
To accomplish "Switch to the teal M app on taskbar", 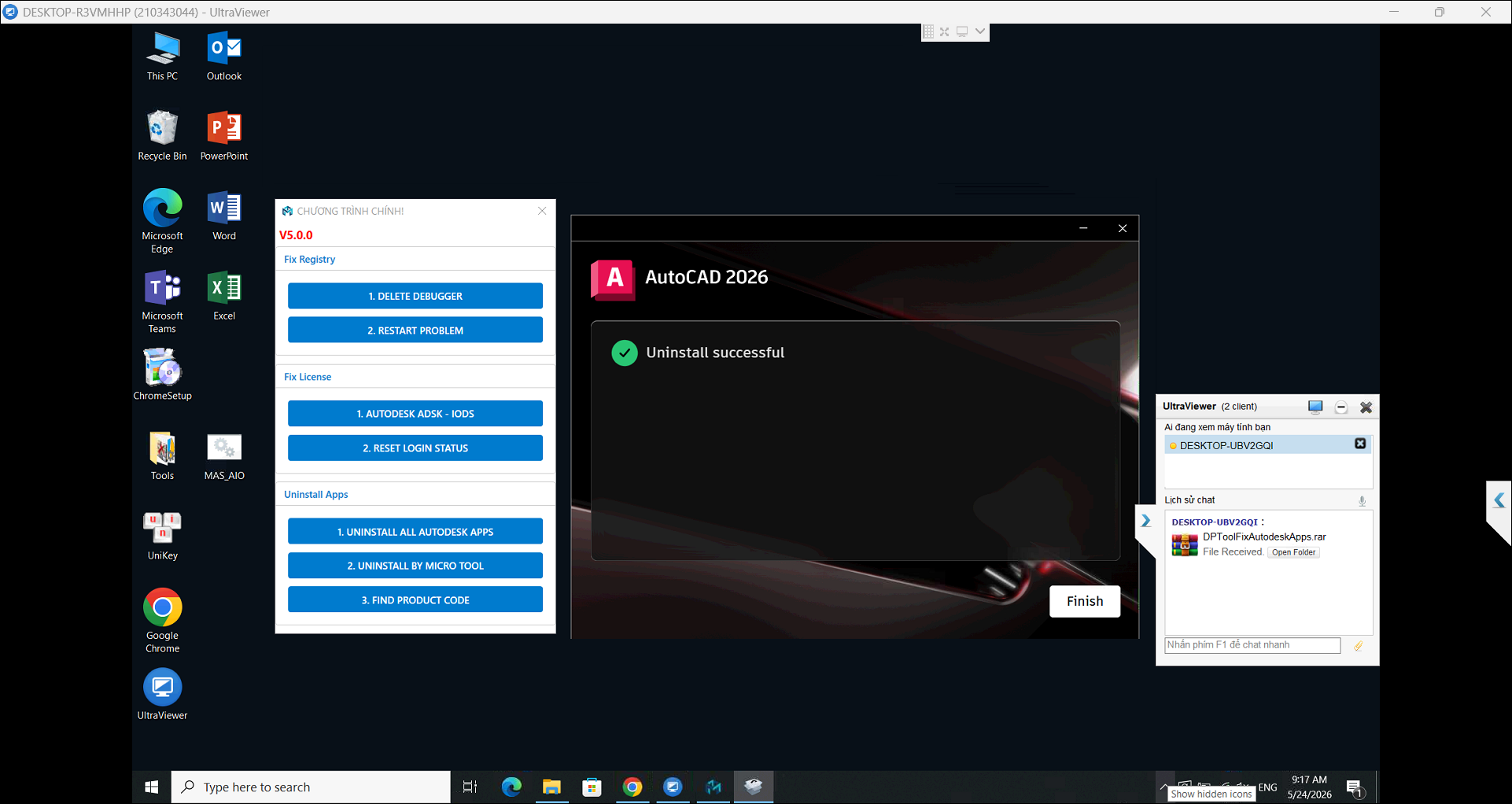I will point(714,787).
